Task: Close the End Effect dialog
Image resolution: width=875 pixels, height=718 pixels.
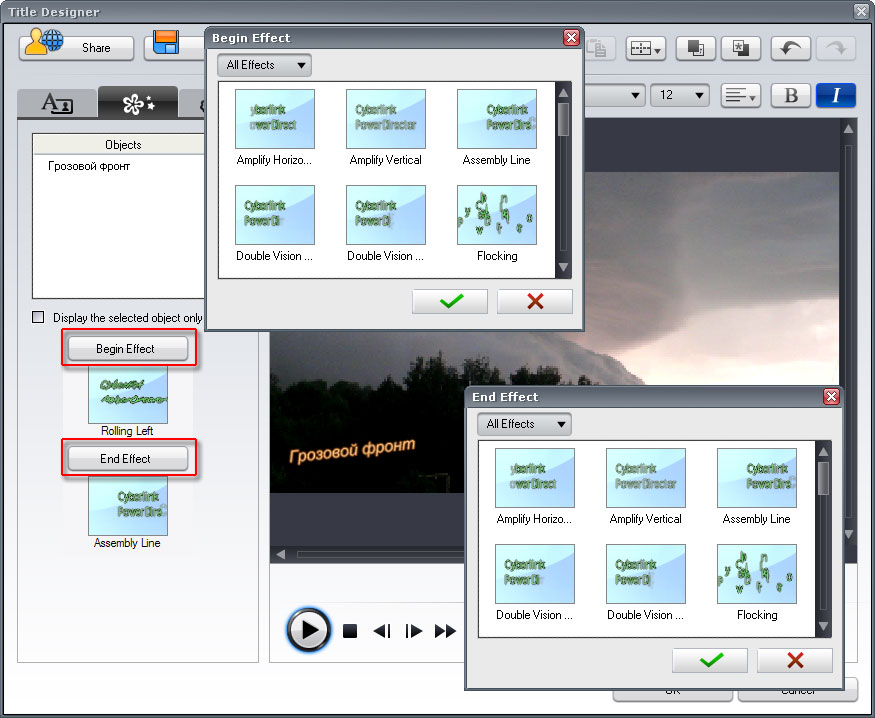Action: pos(831,397)
